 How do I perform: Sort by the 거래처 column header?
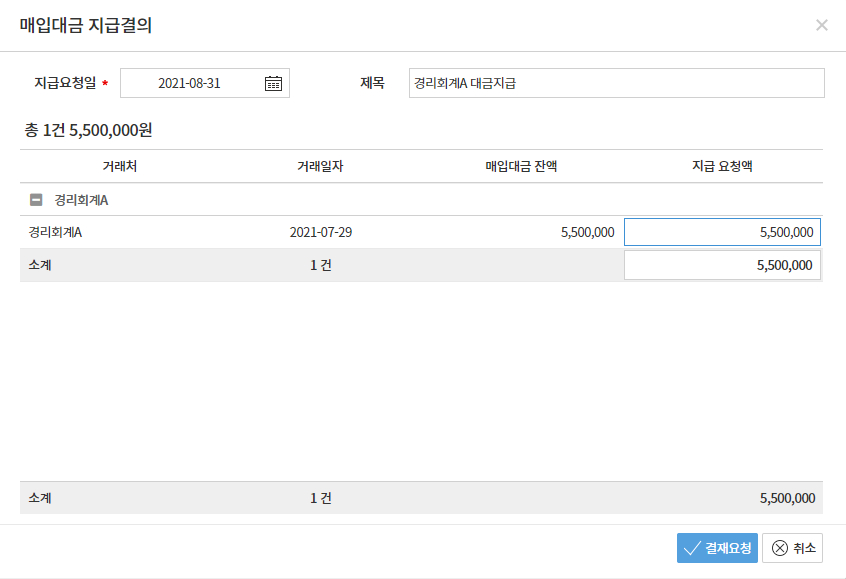(x=119, y=166)
